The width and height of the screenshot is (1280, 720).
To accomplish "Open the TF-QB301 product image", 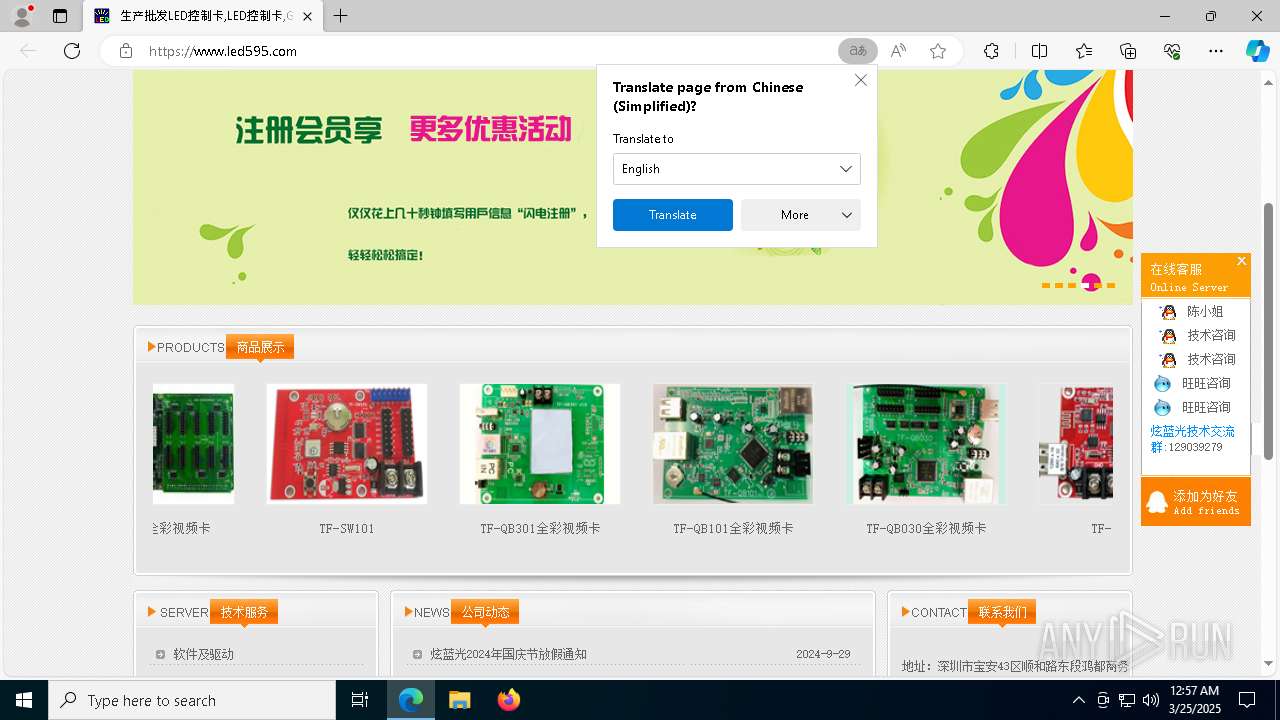I will 540,444.
